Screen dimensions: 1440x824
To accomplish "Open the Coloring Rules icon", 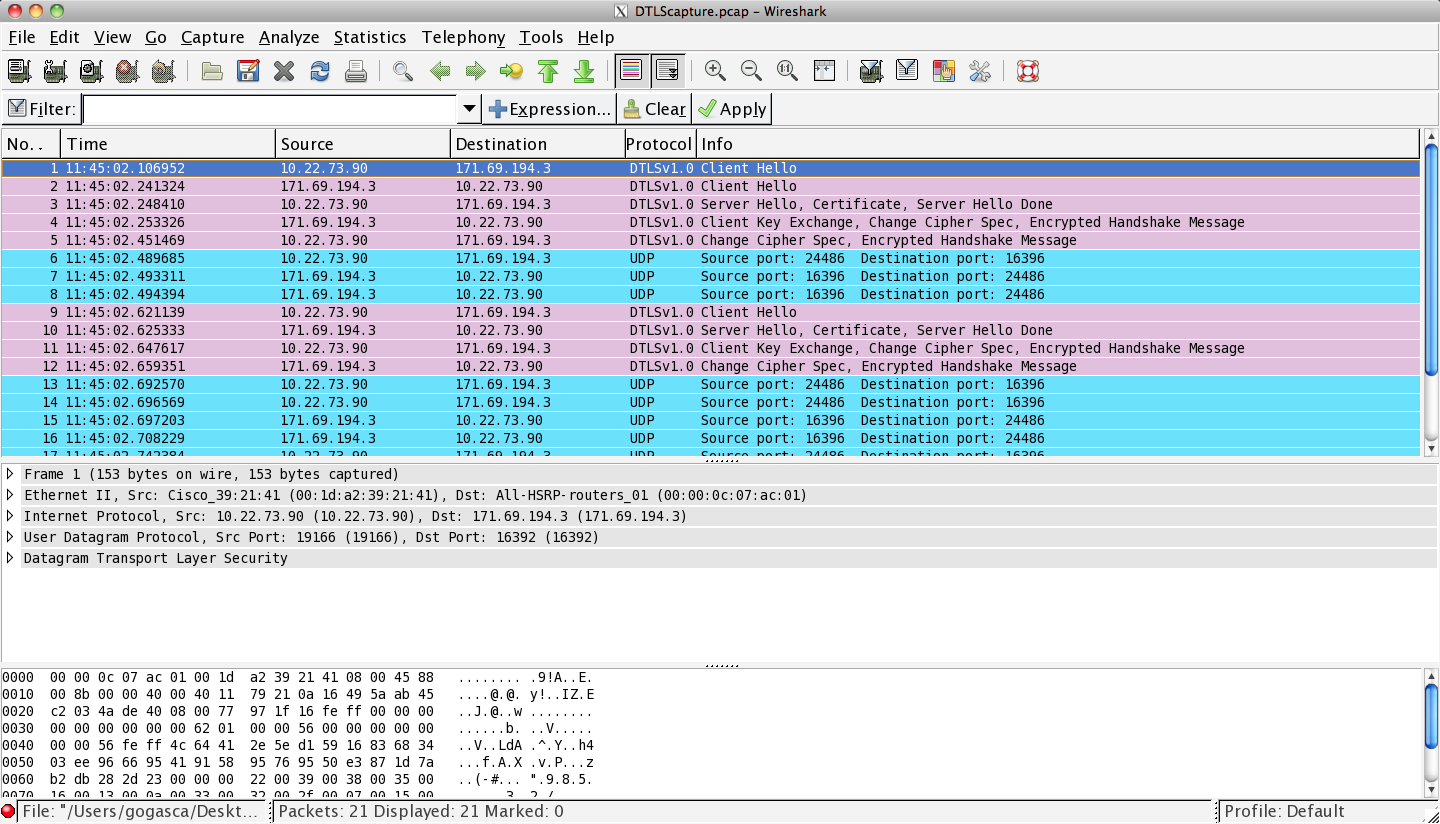I will [x=943, y=71].
